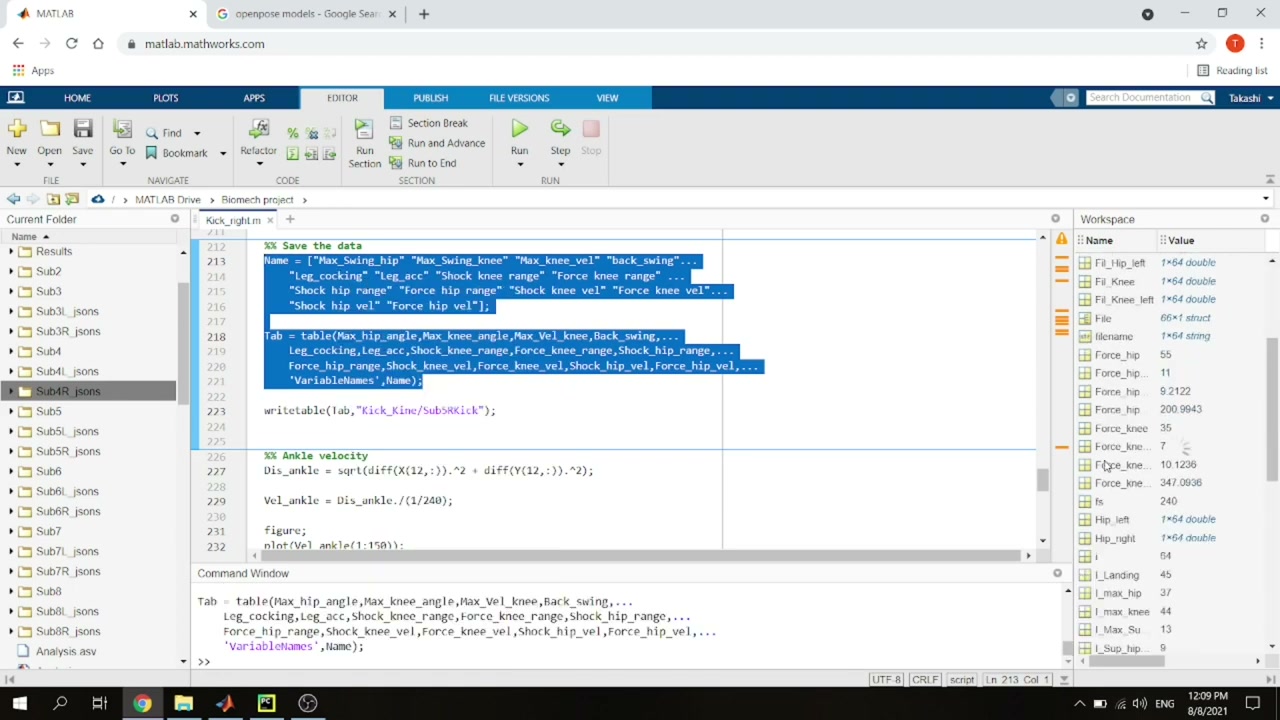Click the up one folder icon

coord(53,199)
